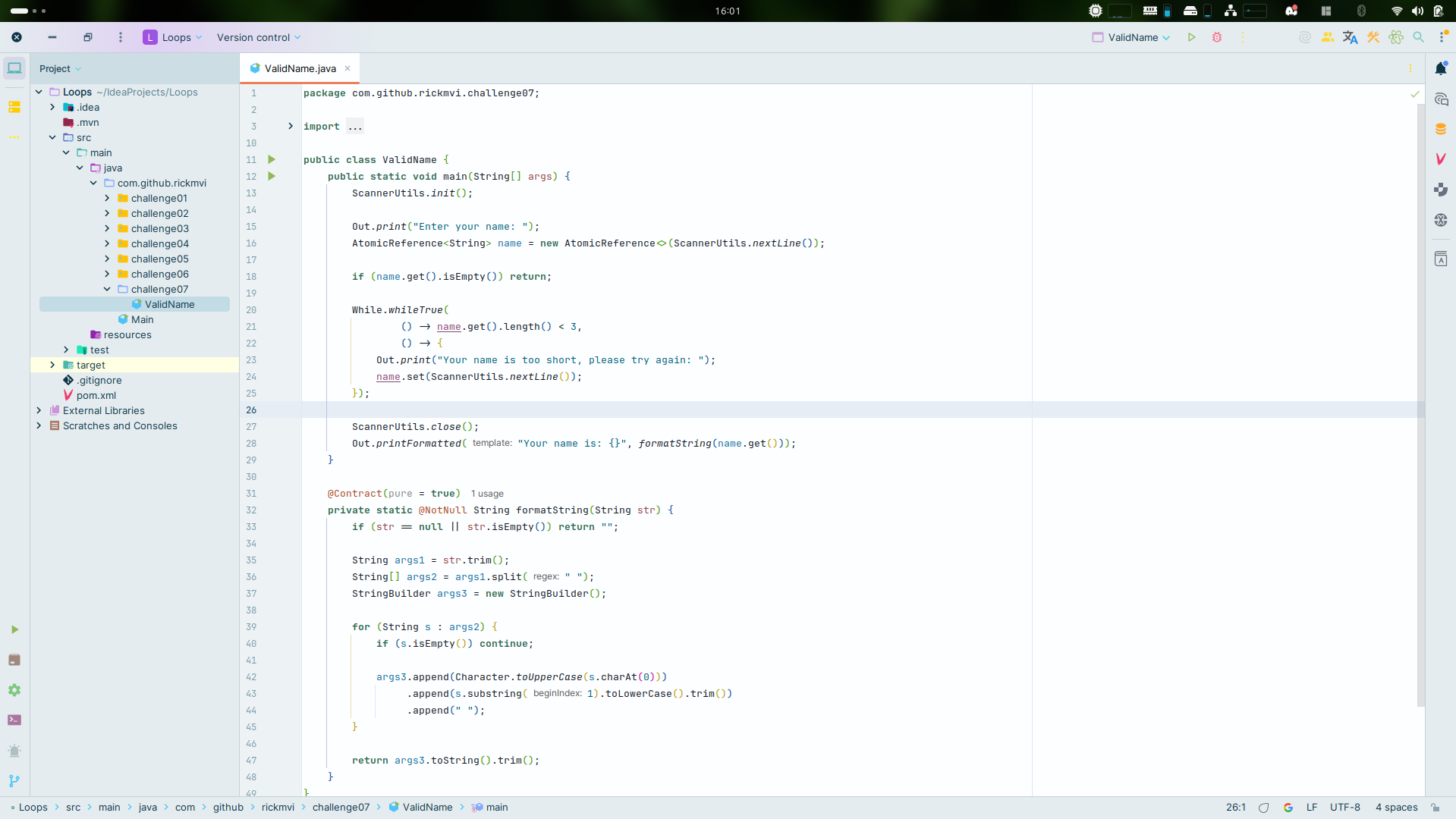Open the Git tool window
Image resolution: width=1456 pixels, height=819 pixels.
pyautogui.click(x=14, y=781)
